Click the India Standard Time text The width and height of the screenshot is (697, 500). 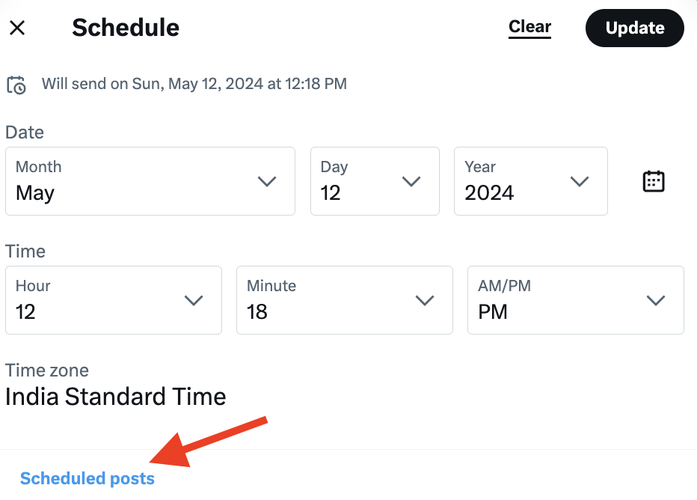[x=116, y=396]
